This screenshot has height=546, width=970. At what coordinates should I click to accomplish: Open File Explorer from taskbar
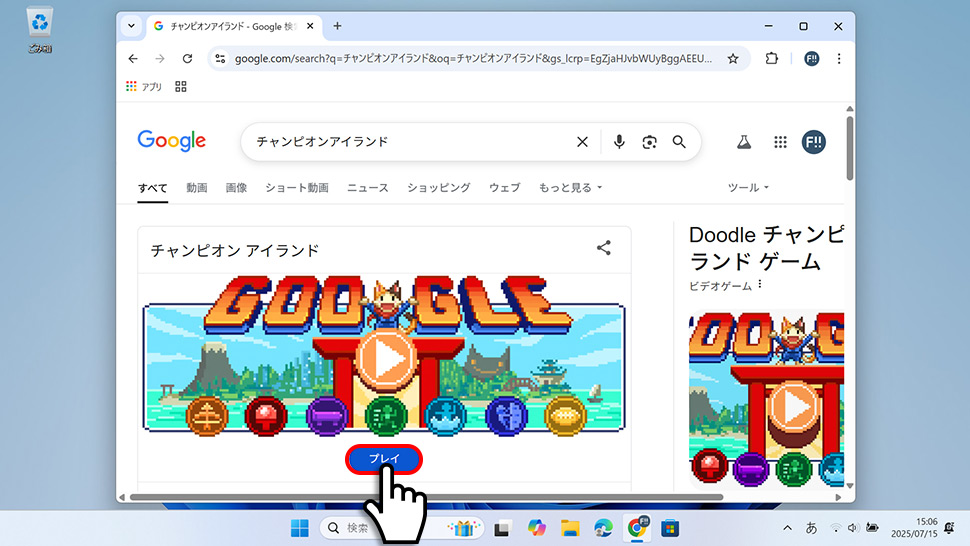(x=570, y=529)
